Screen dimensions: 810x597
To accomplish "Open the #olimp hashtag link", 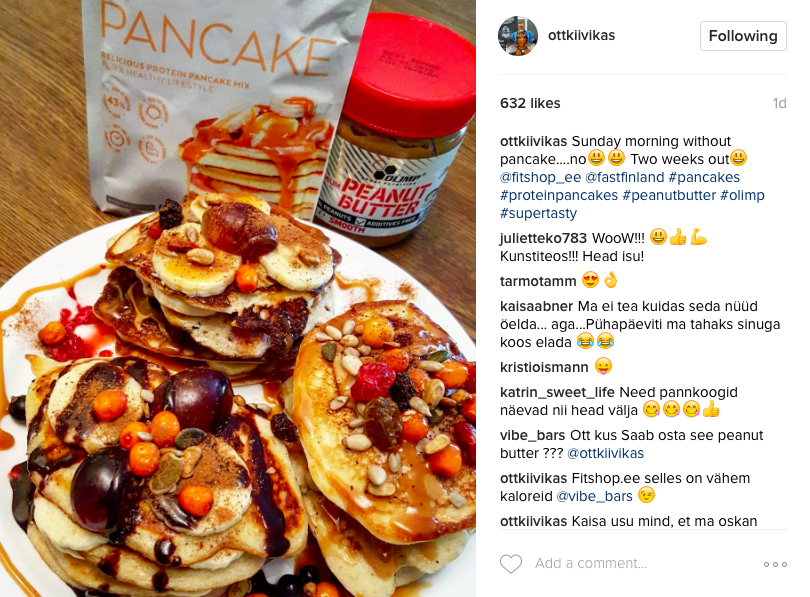I will [x=742, y=195].
